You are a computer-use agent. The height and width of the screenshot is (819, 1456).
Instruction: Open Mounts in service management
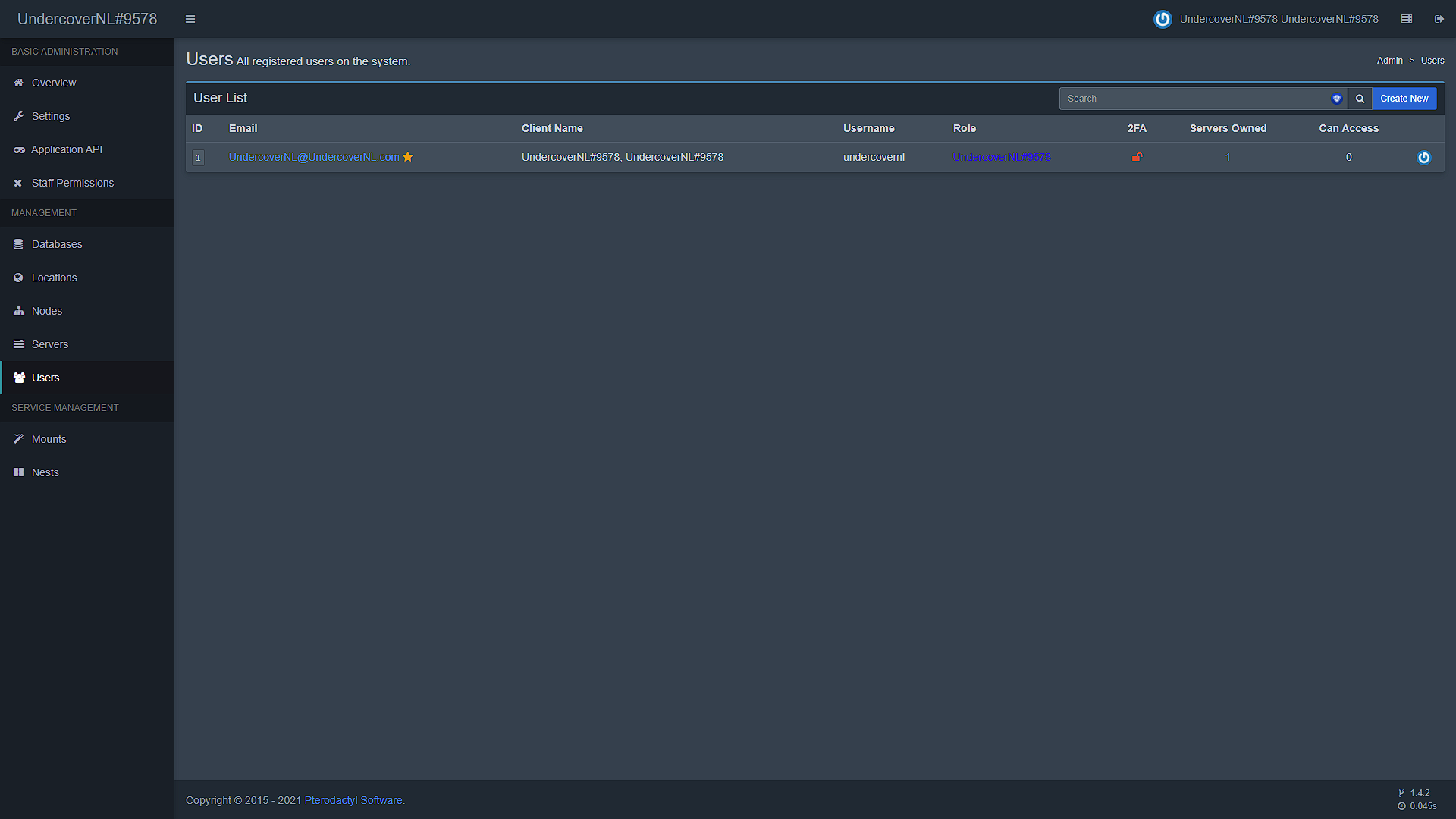pos(87,439)
